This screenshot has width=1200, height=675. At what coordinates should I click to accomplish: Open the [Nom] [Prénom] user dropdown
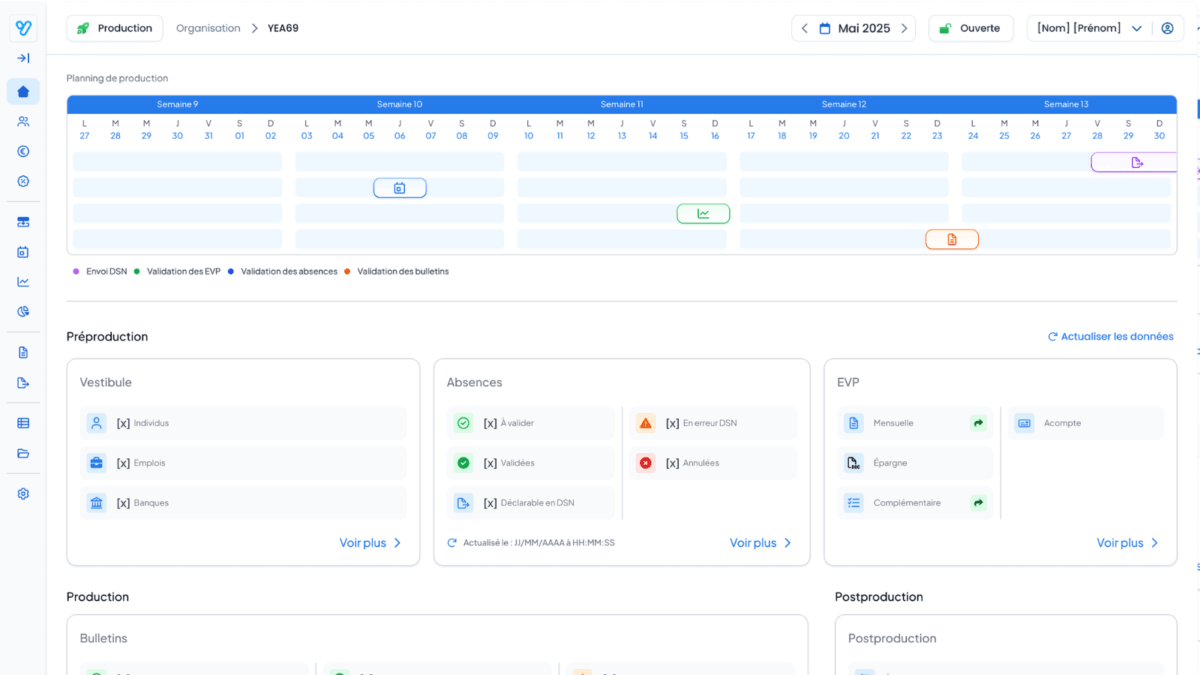click(1089, 28)
